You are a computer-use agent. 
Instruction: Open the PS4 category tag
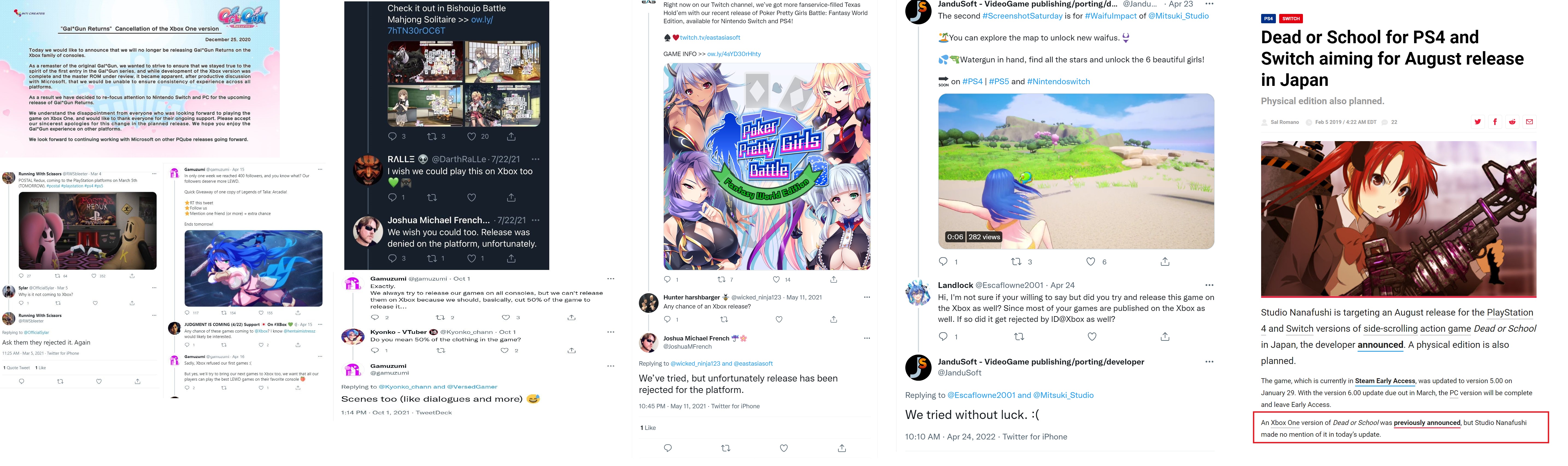(1268, 19)
